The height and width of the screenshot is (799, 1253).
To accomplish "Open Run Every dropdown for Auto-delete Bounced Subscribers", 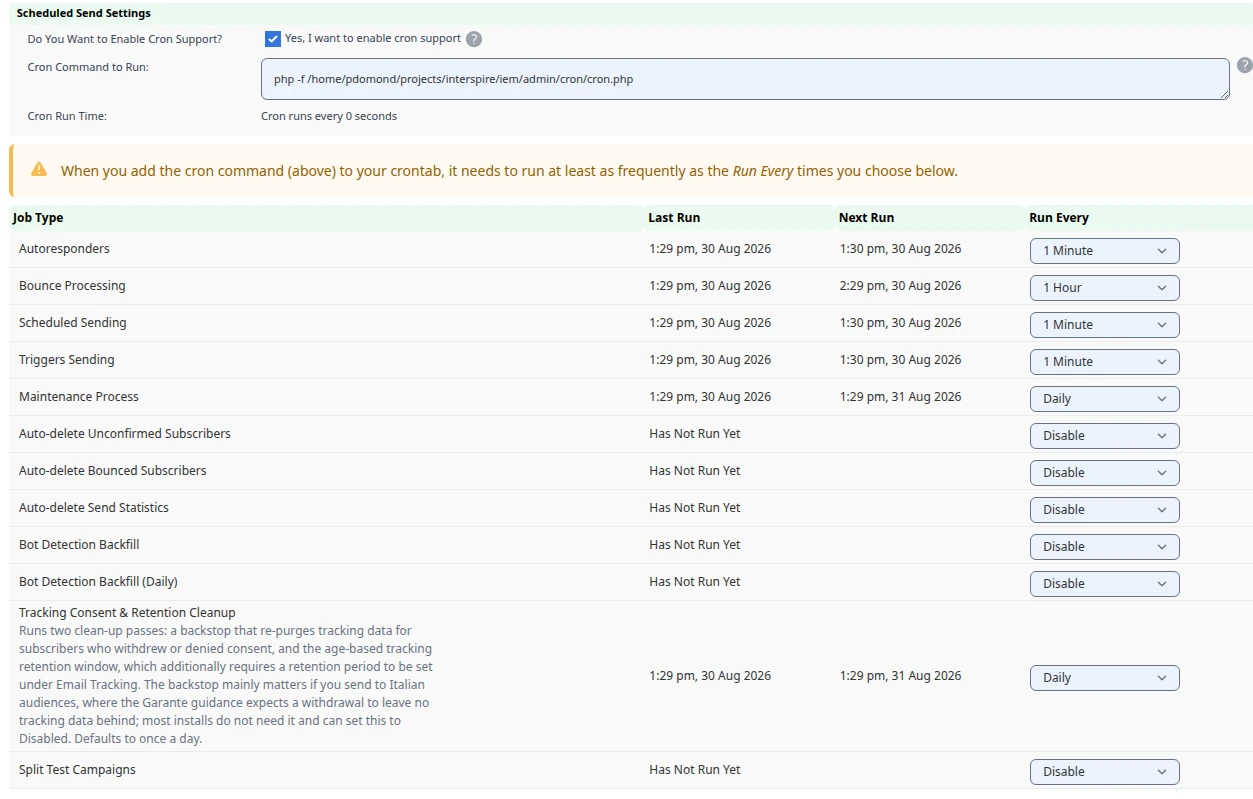I will point(1104,473).
